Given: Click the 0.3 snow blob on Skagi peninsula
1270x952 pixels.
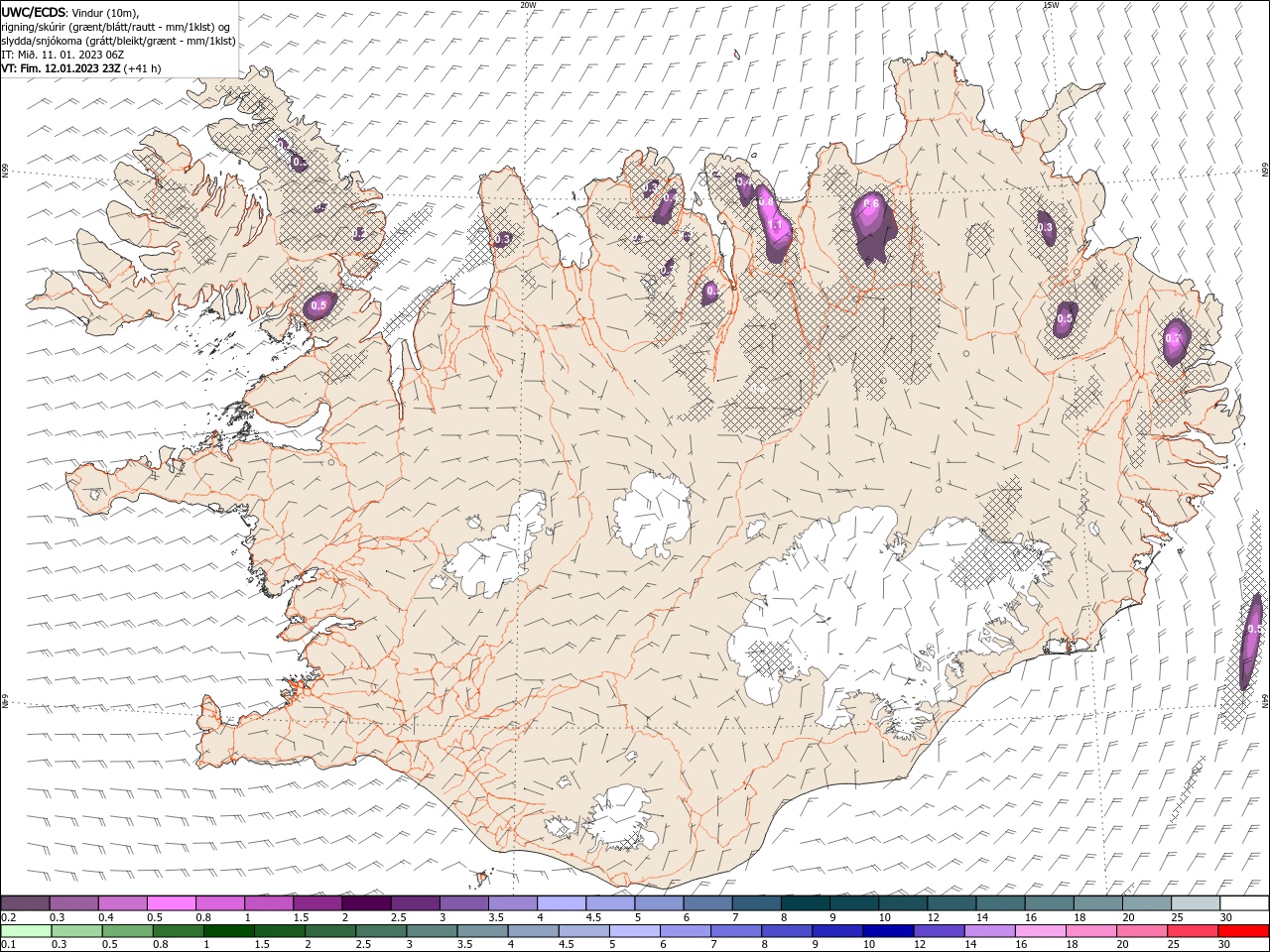Looking at the screenshot, I should click(503, 237).
